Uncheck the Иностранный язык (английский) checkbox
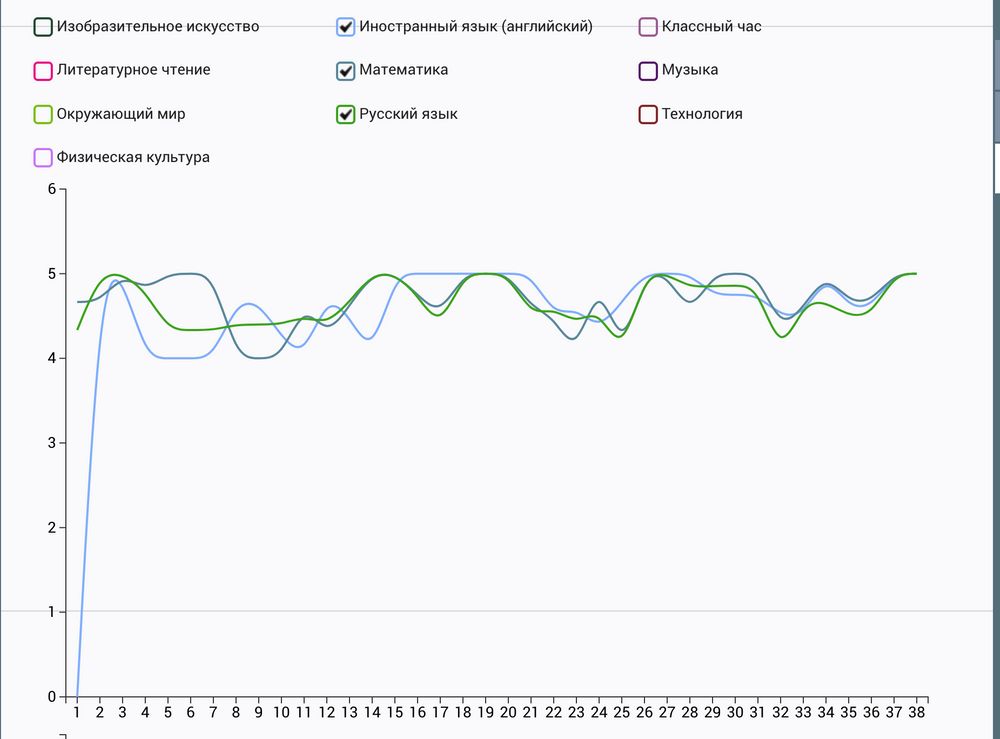This screenshot has height=739, width=1000. (x=346, y=27)
